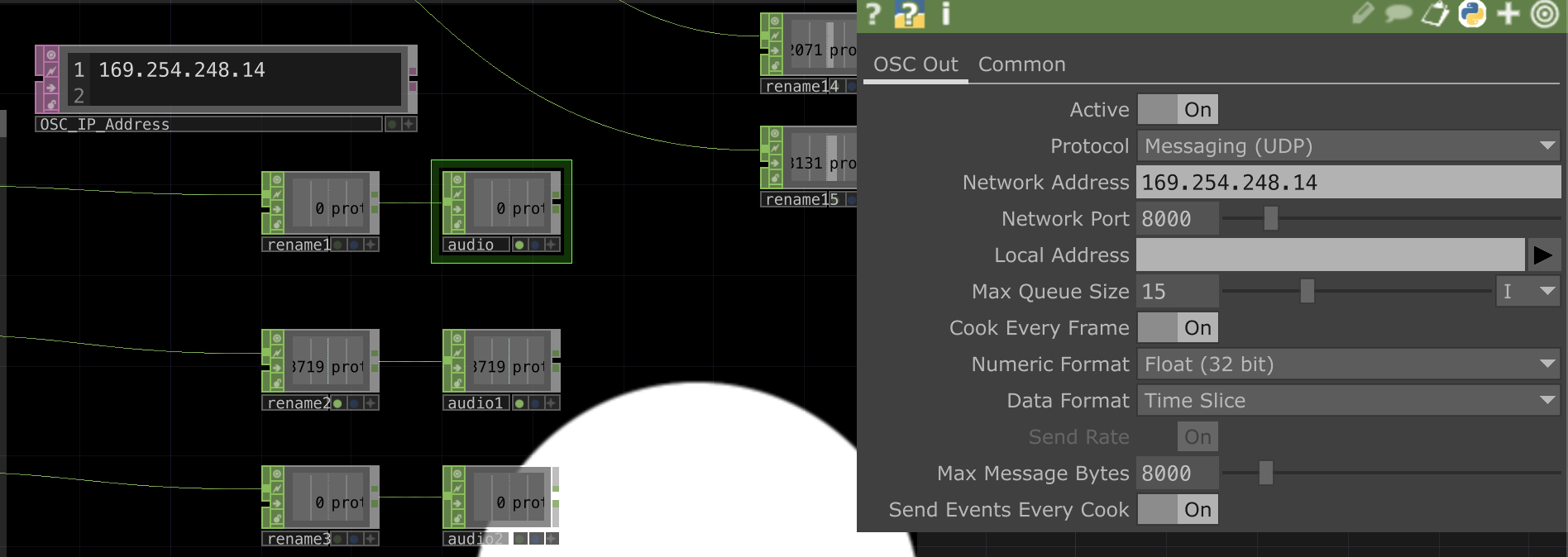
Task: Click the Network Port slider handle
Action: [1271, 219]
